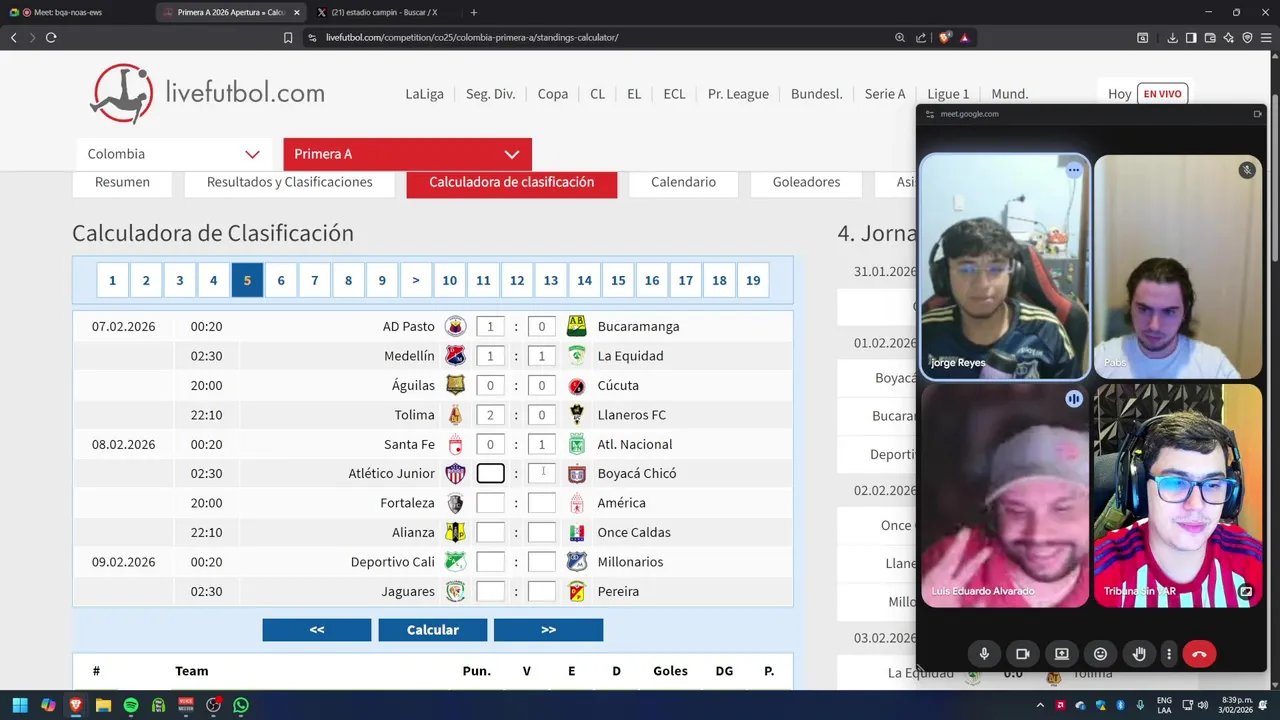This screenshot has height=720, width=1280.
Task: Click the EN VIVO live button
Action: click(x=1162, y=94)
